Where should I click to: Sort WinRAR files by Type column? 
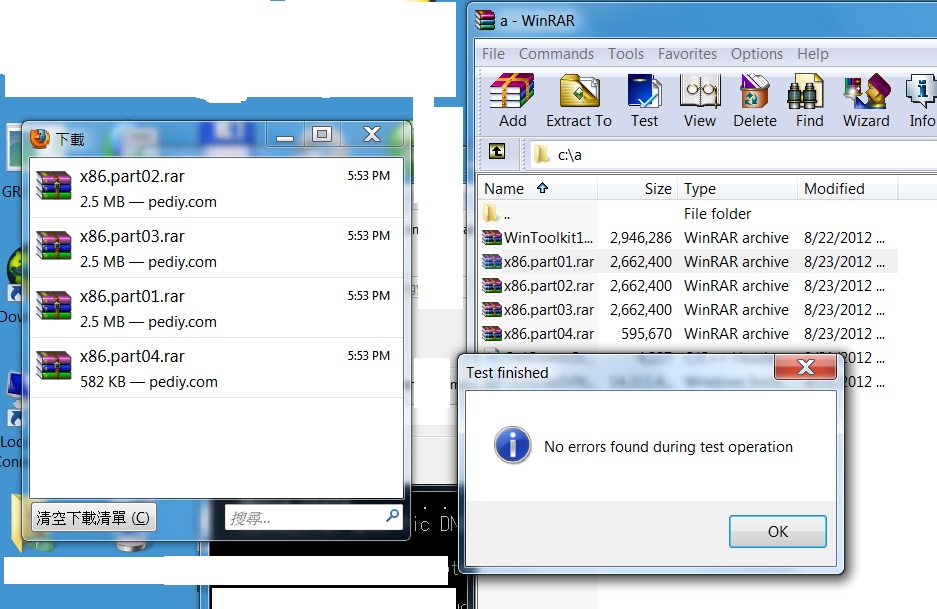737,189
